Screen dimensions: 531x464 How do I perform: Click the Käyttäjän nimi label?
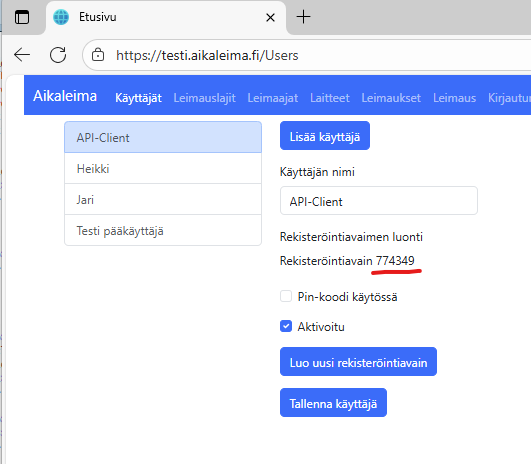317,172
